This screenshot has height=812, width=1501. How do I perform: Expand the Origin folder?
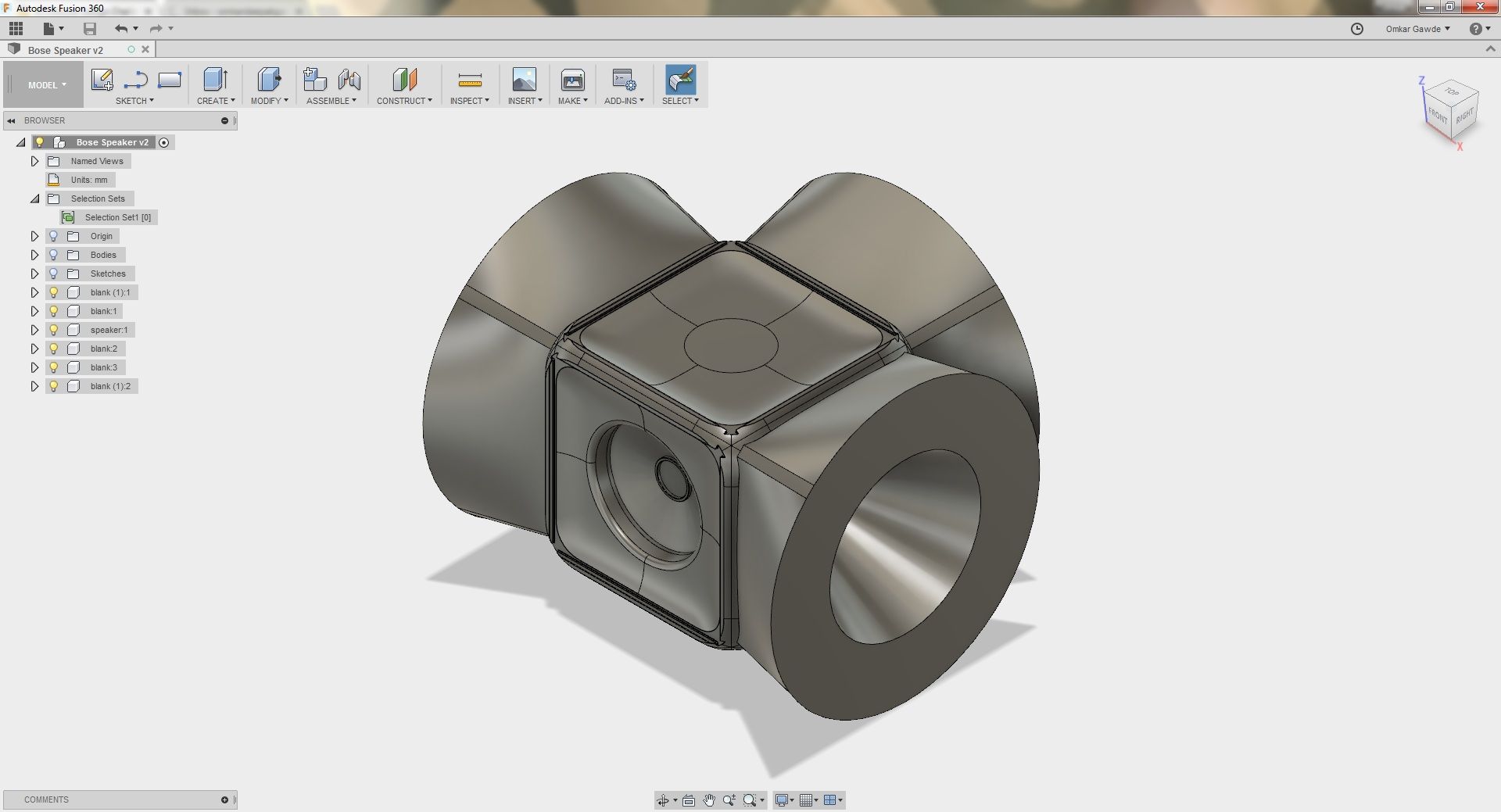34,236
